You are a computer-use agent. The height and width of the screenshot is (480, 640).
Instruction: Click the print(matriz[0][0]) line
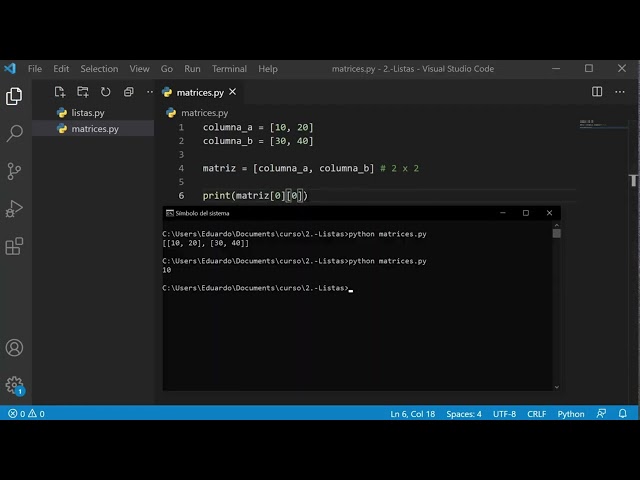(255, 196)
